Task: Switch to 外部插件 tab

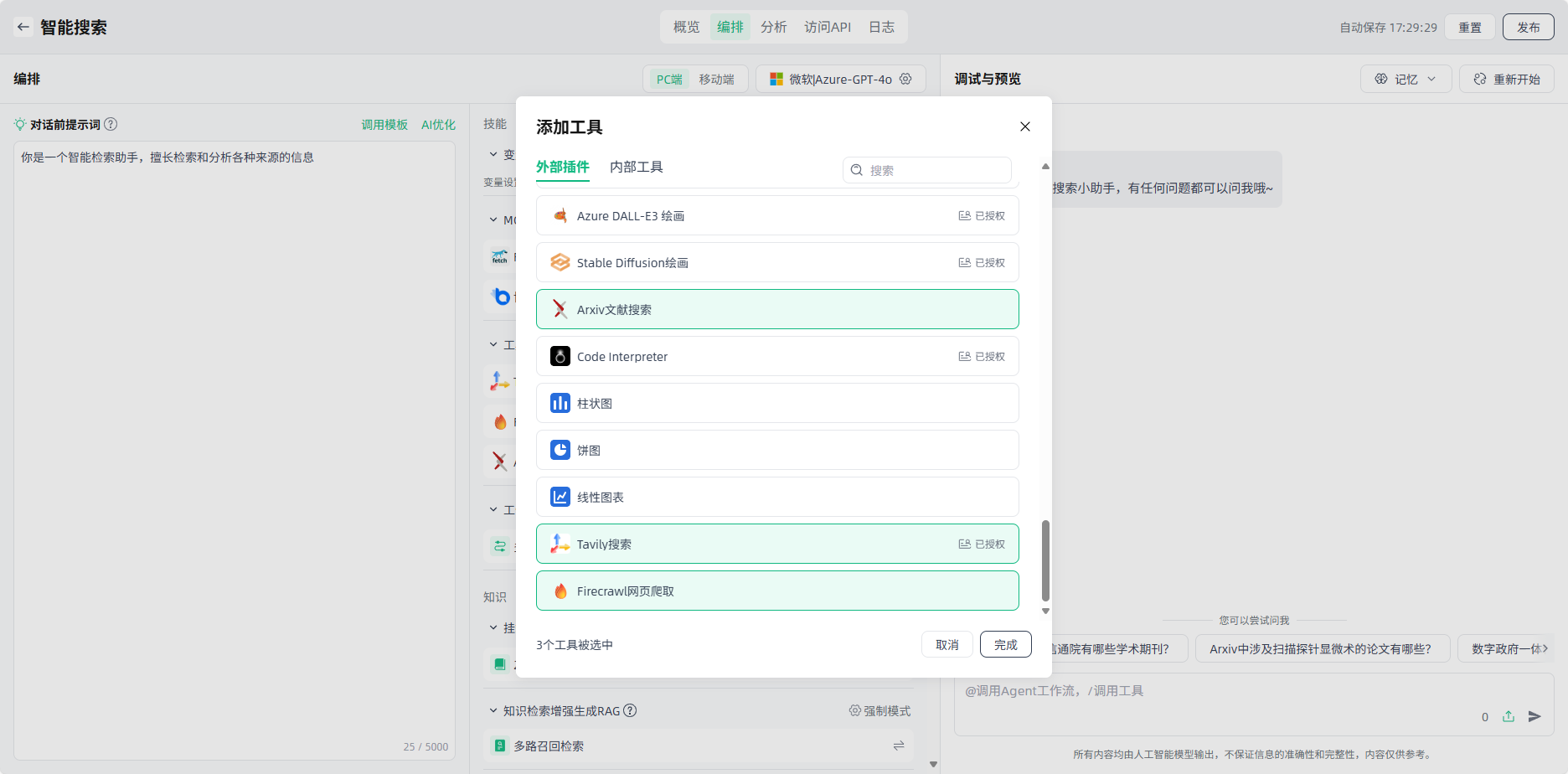Action: [563, 167]
